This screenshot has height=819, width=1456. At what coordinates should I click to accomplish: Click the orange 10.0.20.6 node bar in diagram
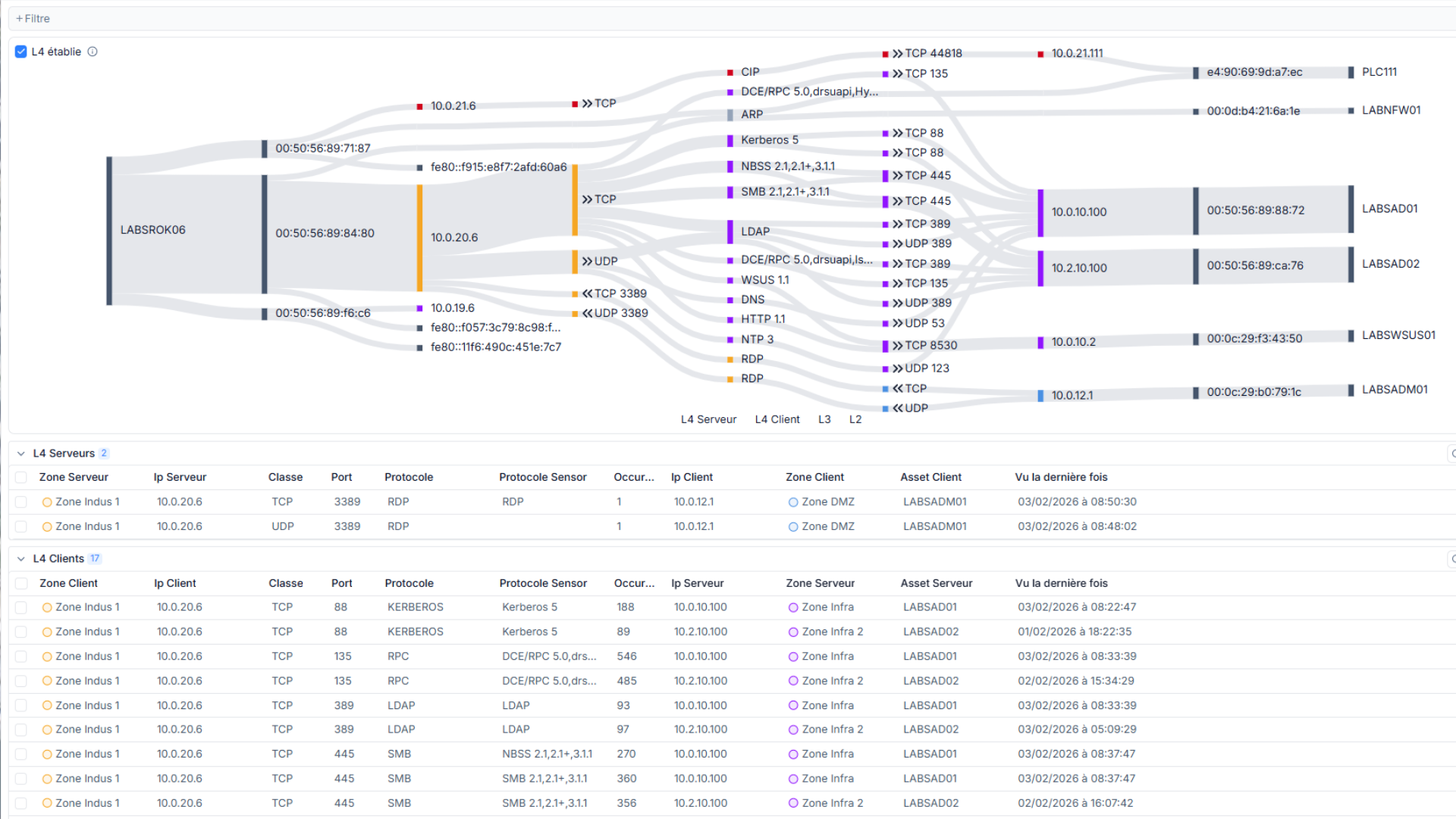(x=419, y=237)
